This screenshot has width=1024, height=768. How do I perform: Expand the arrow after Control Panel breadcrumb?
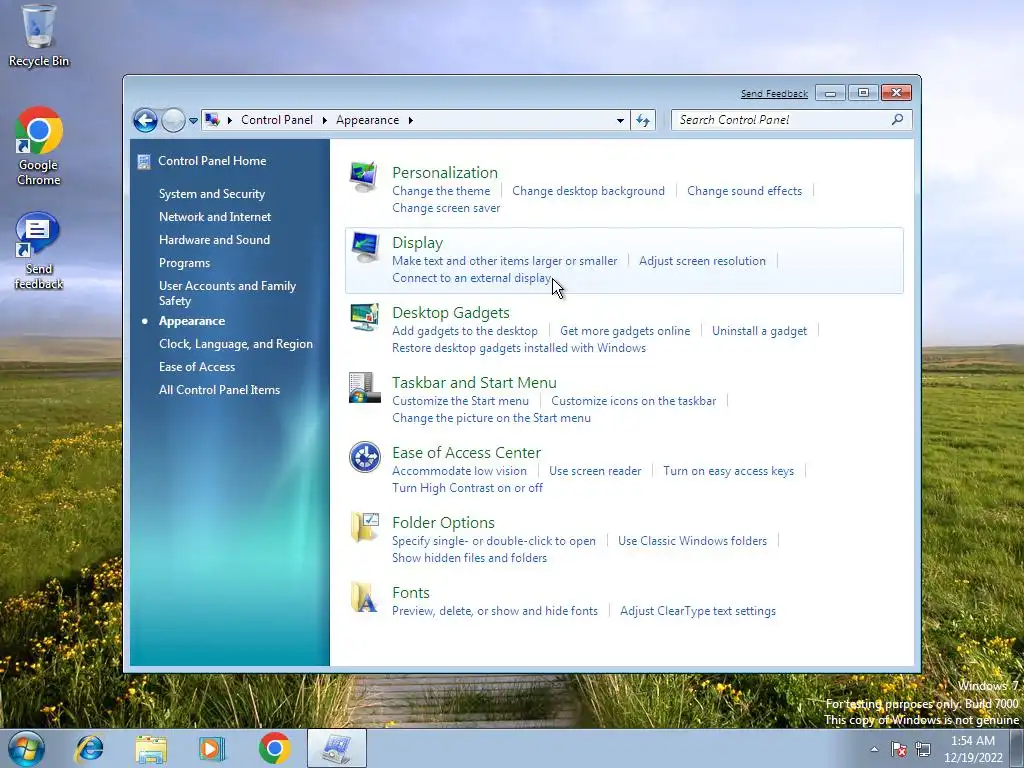(325, 120)
